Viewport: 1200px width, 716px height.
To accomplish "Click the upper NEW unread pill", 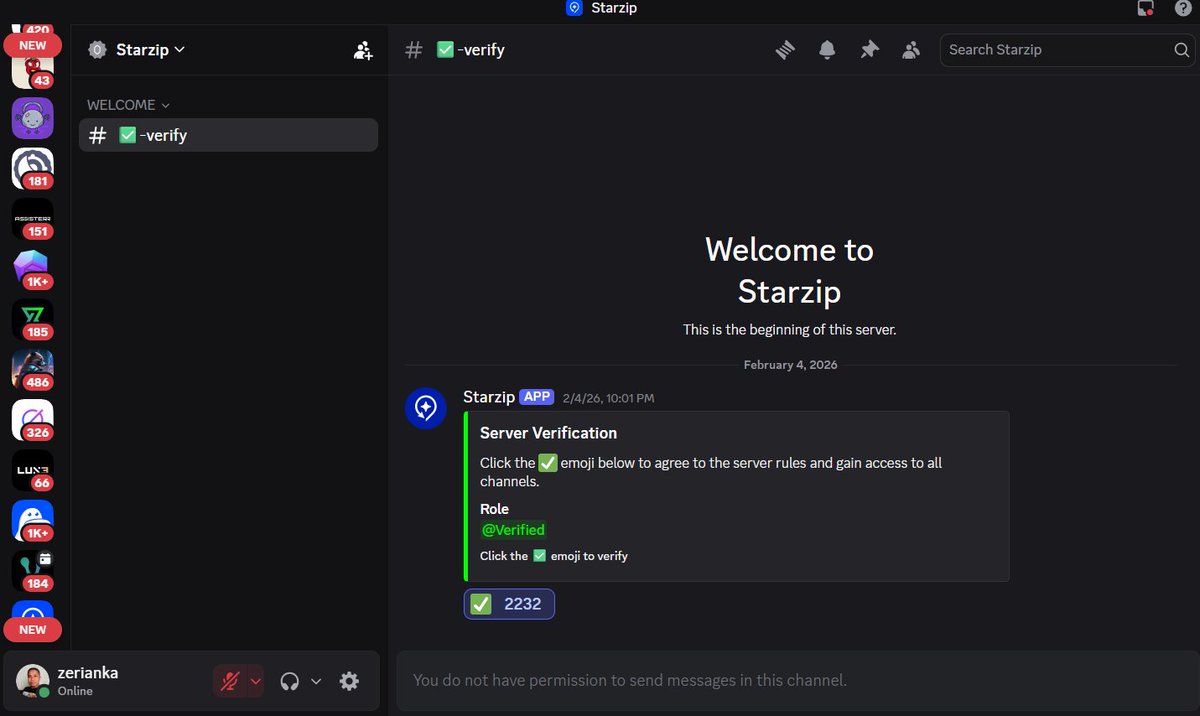I will [x=33, y=45].
